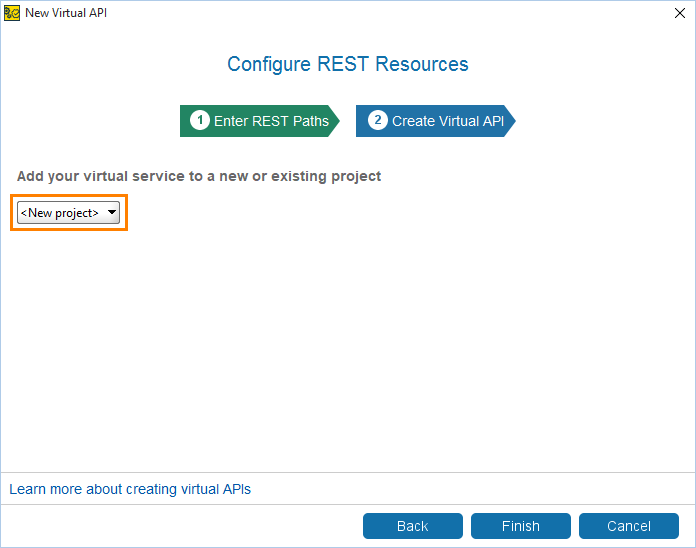Click the Configure REST Resources heading
Image resolution: width=696 pixels, height=548 pixels.
click(348, 64)
